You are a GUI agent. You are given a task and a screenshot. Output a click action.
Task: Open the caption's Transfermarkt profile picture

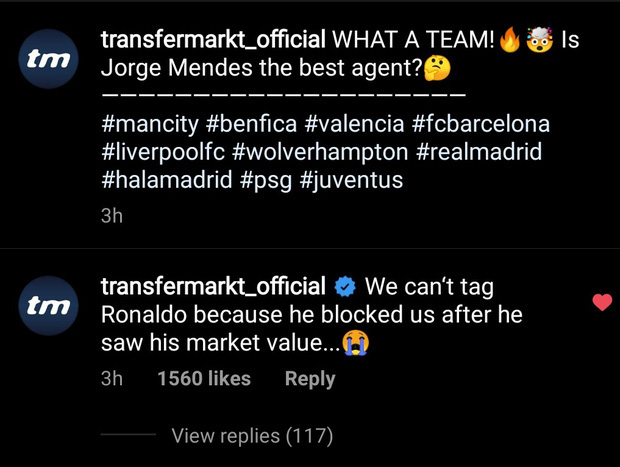(x=49, y=62)
